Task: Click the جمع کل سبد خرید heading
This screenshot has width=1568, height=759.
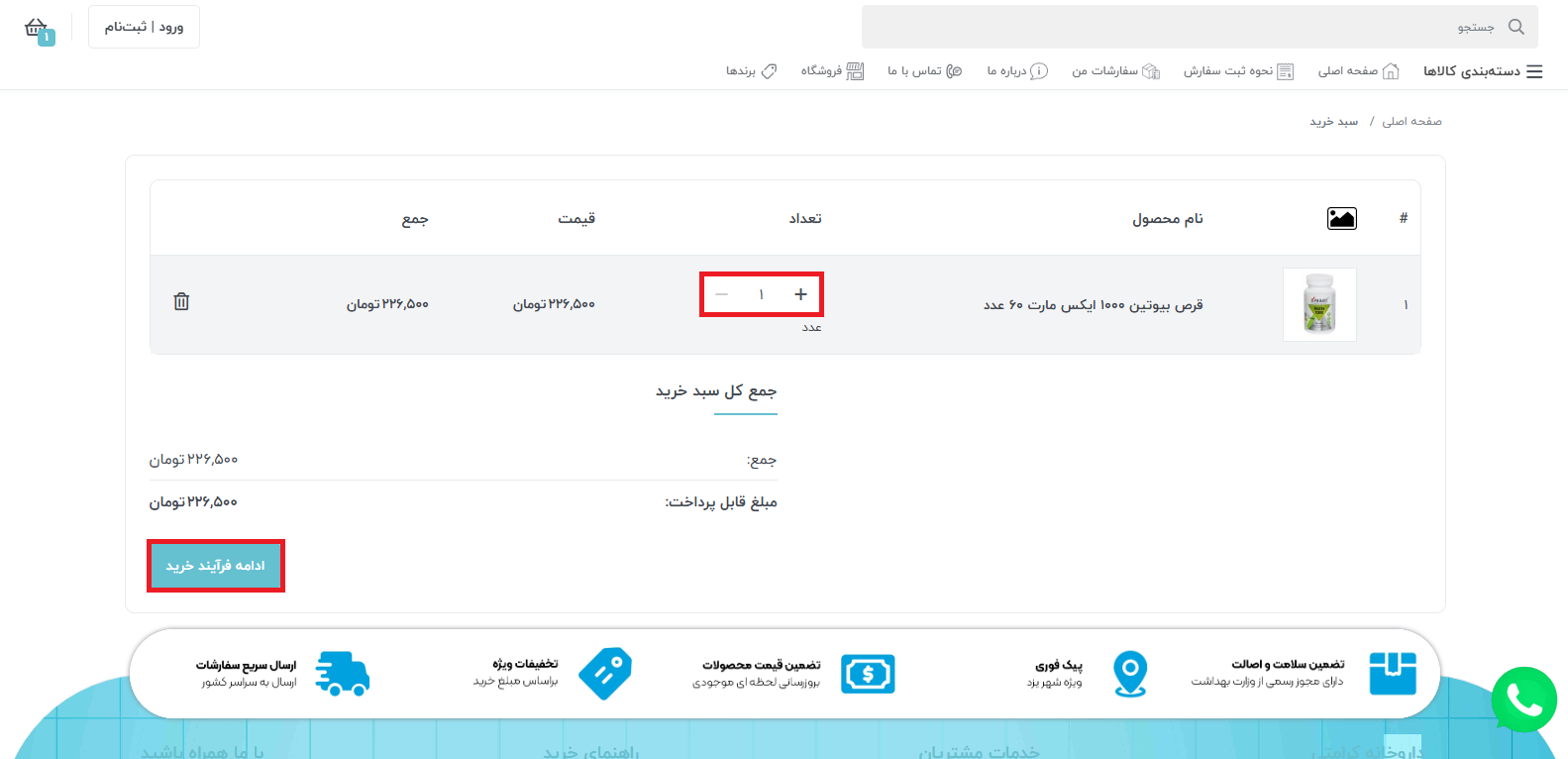Action: point(716,391)
